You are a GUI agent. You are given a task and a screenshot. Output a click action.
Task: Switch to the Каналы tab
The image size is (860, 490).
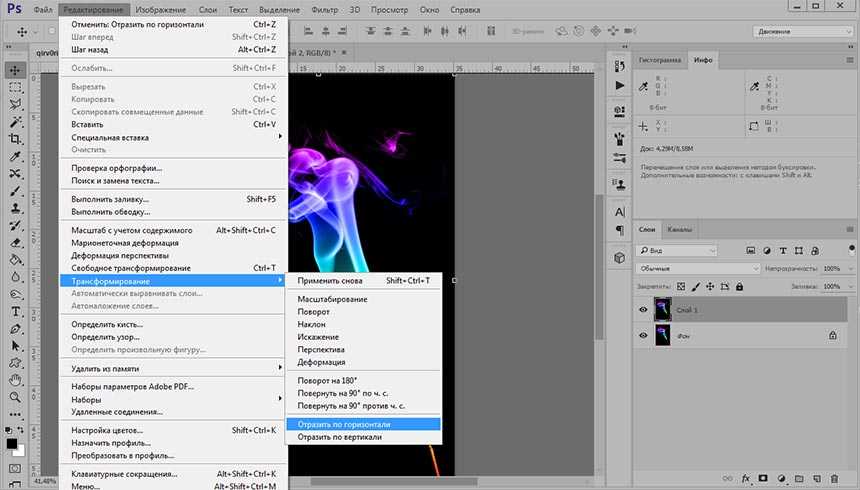[679, 230]
